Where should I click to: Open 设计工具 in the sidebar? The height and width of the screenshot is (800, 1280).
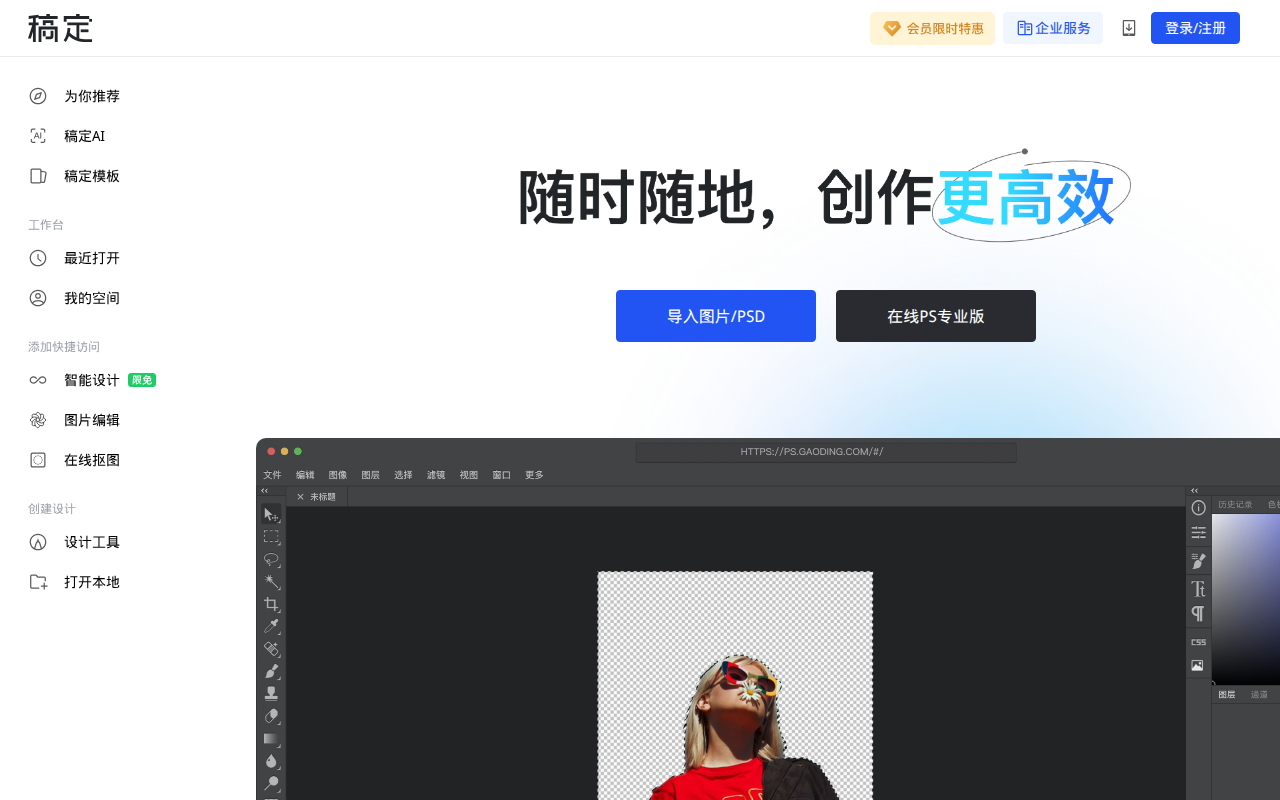(x=91, y=542)
